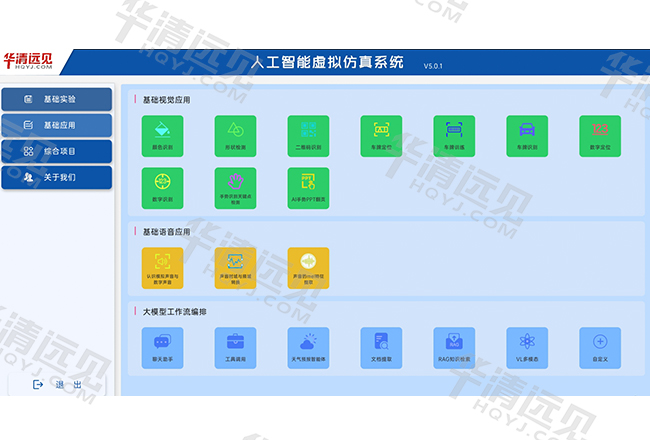Click the 数字定位 digit locating tile
This screenshot has height=440, width=650.
tap(600, 135)
